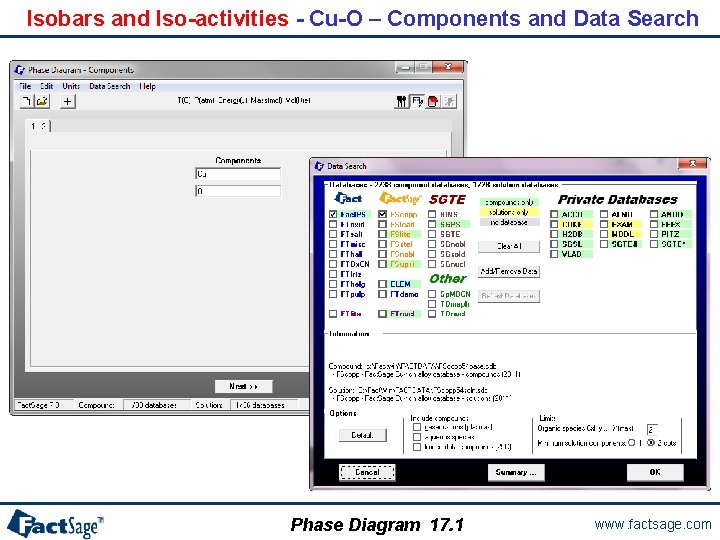Check the second Include compounds option
Viewport: 720px width, 540px height.
pos(417,437)
